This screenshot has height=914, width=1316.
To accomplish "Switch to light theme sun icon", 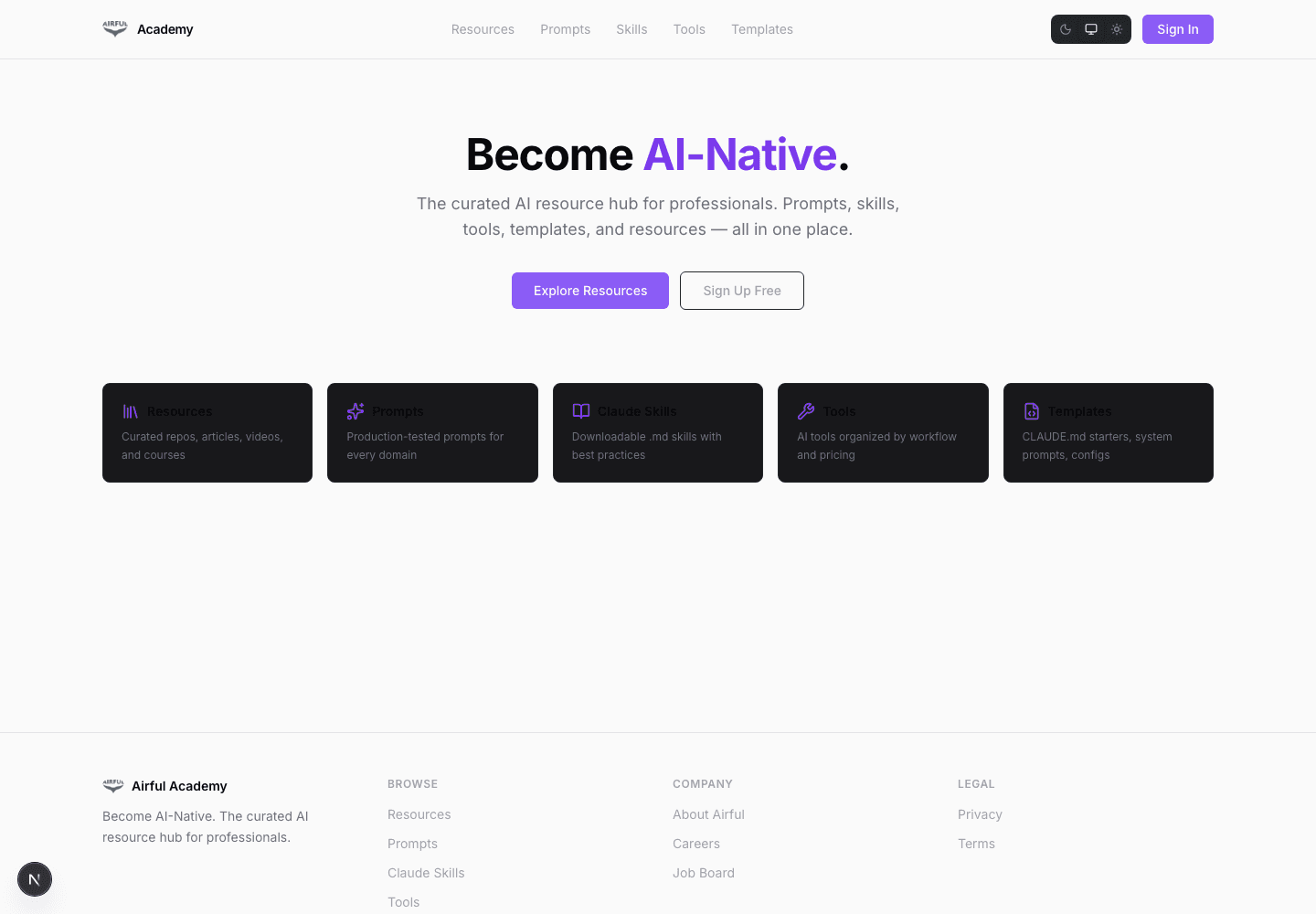I will [x=1117, y=29].
